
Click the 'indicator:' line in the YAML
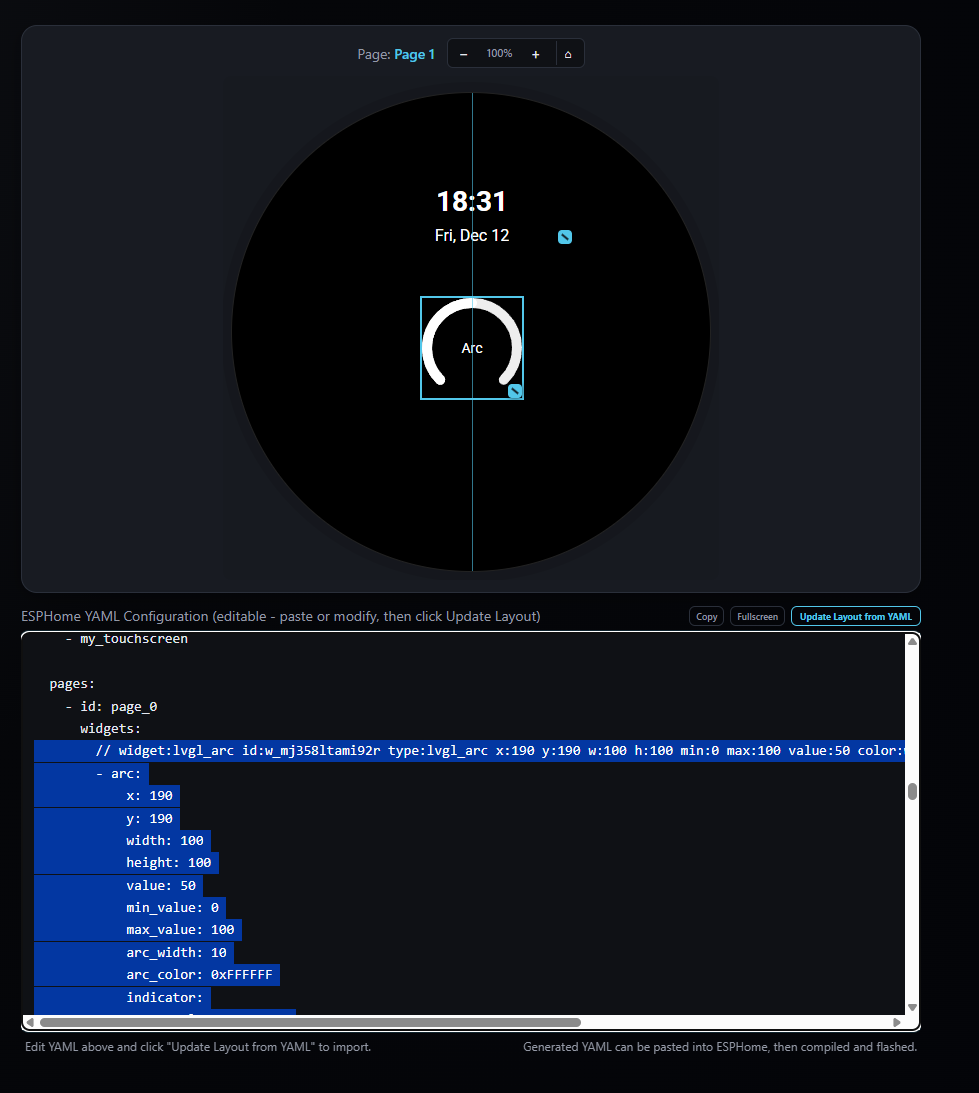click(165, 998)
